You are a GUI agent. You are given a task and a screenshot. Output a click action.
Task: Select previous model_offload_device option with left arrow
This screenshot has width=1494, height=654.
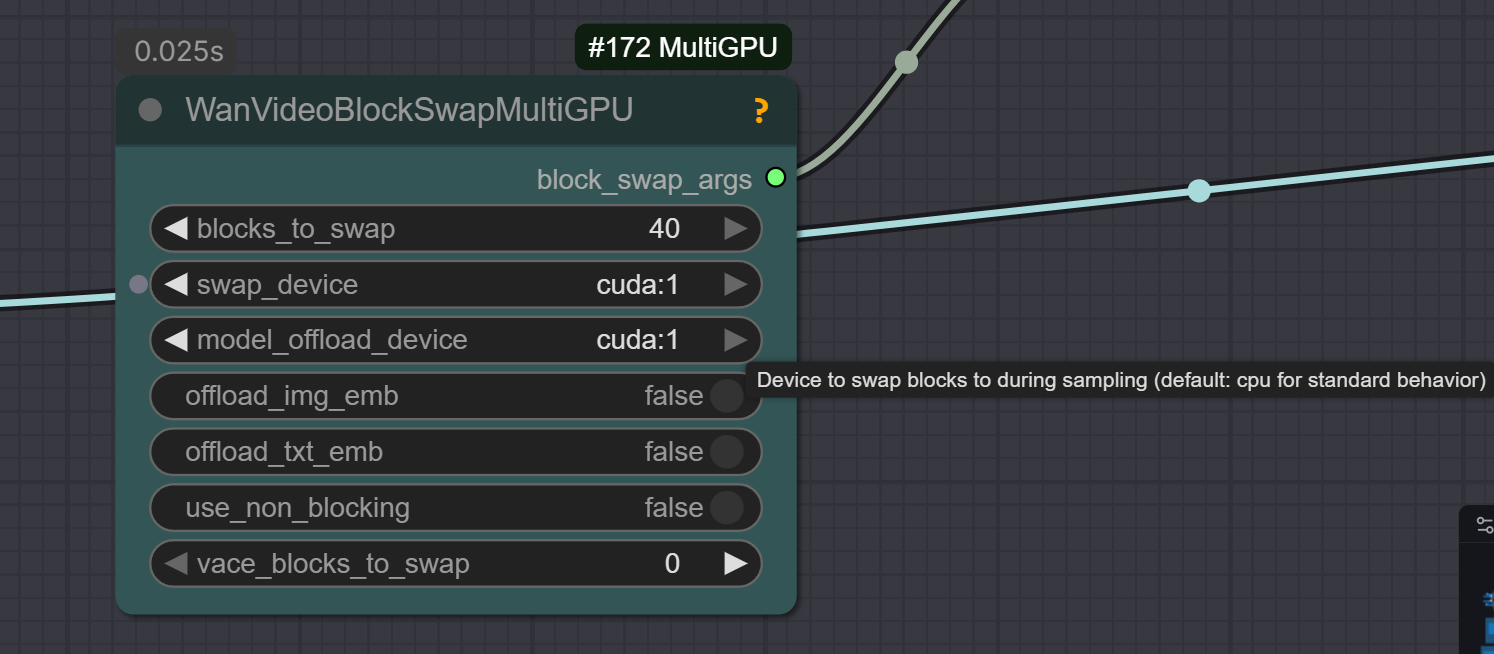pyautogui.click(x=176, y=340)
